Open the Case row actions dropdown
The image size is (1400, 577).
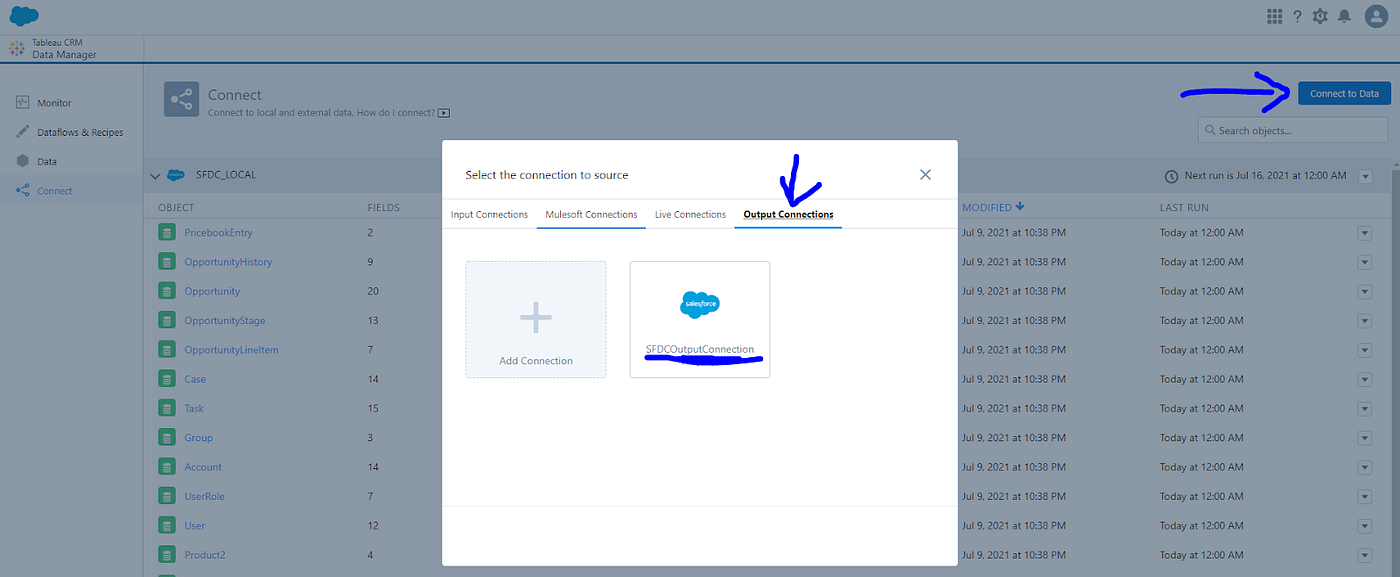(1365, 379)
